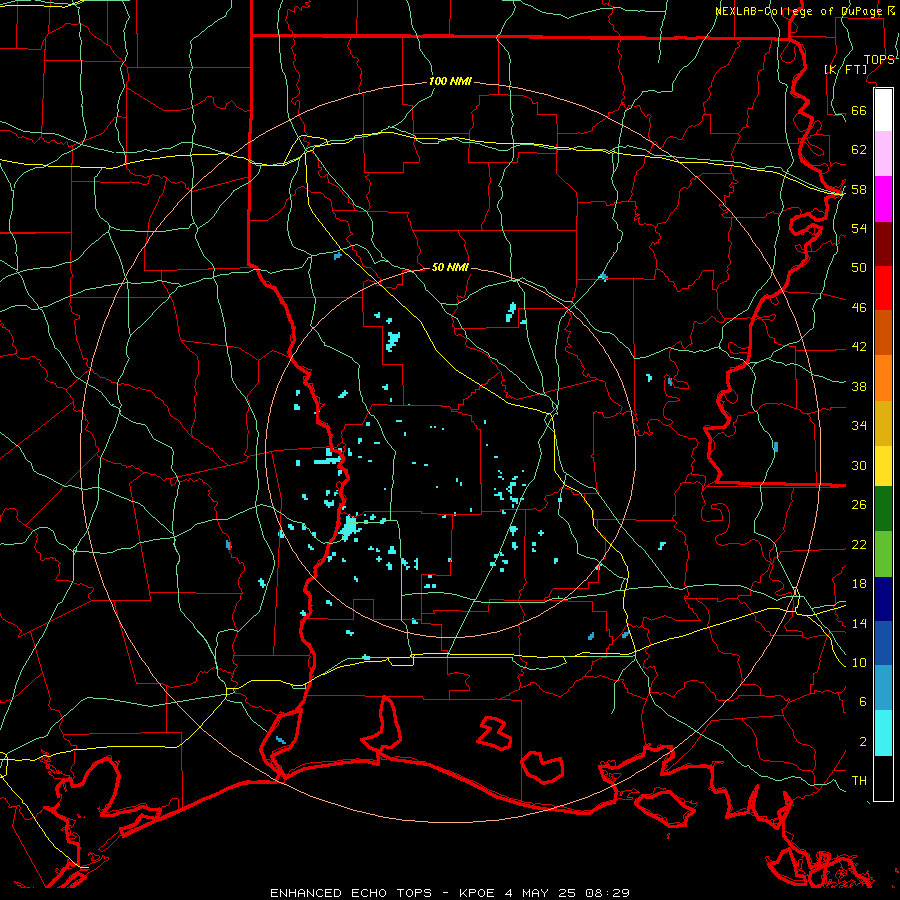Click the Enhanced Echo Tops KPOE caption

[450, 893]
